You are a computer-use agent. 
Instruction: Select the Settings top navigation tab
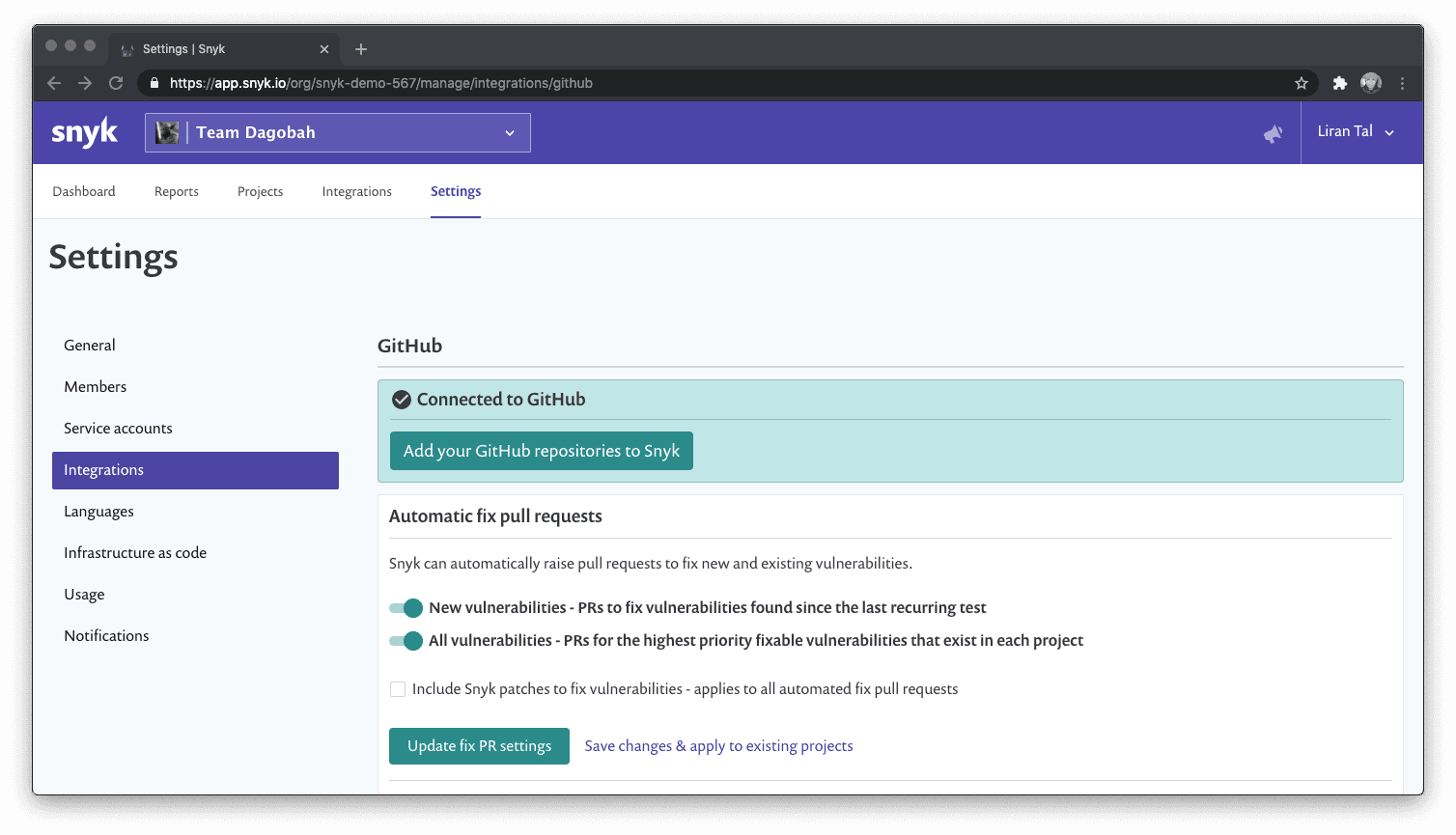[456, 192]
